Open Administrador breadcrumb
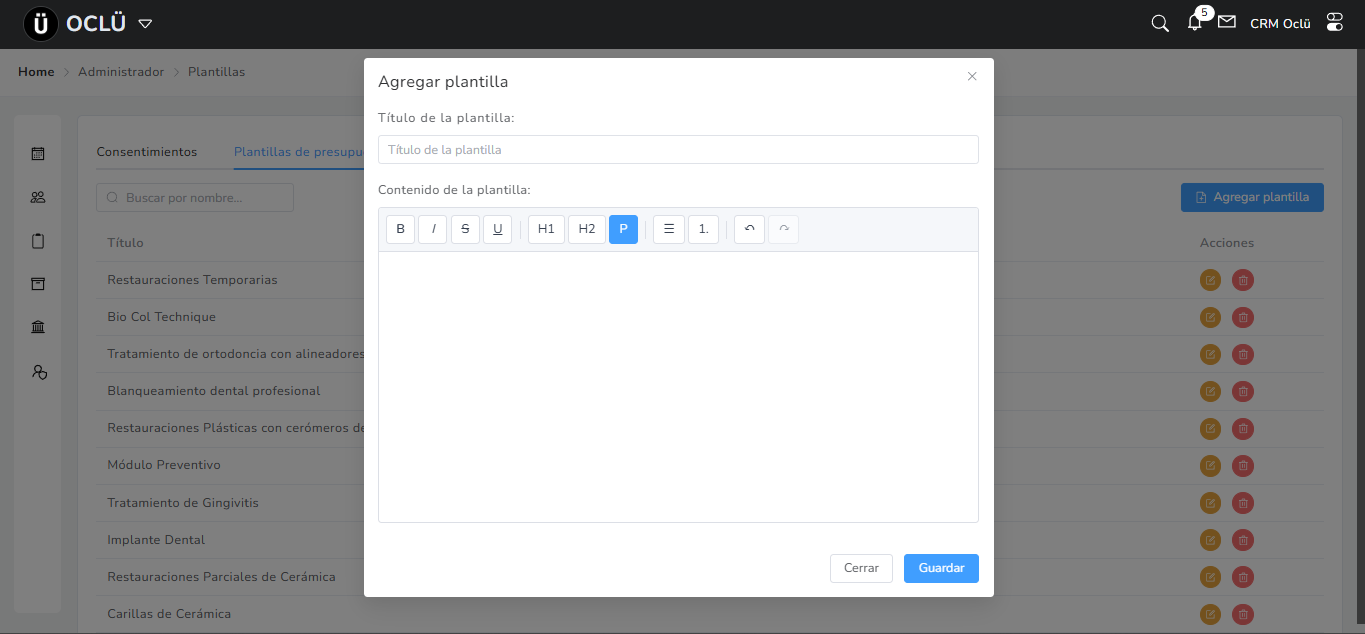This screenshot has height=634, width=1365. 121,72
